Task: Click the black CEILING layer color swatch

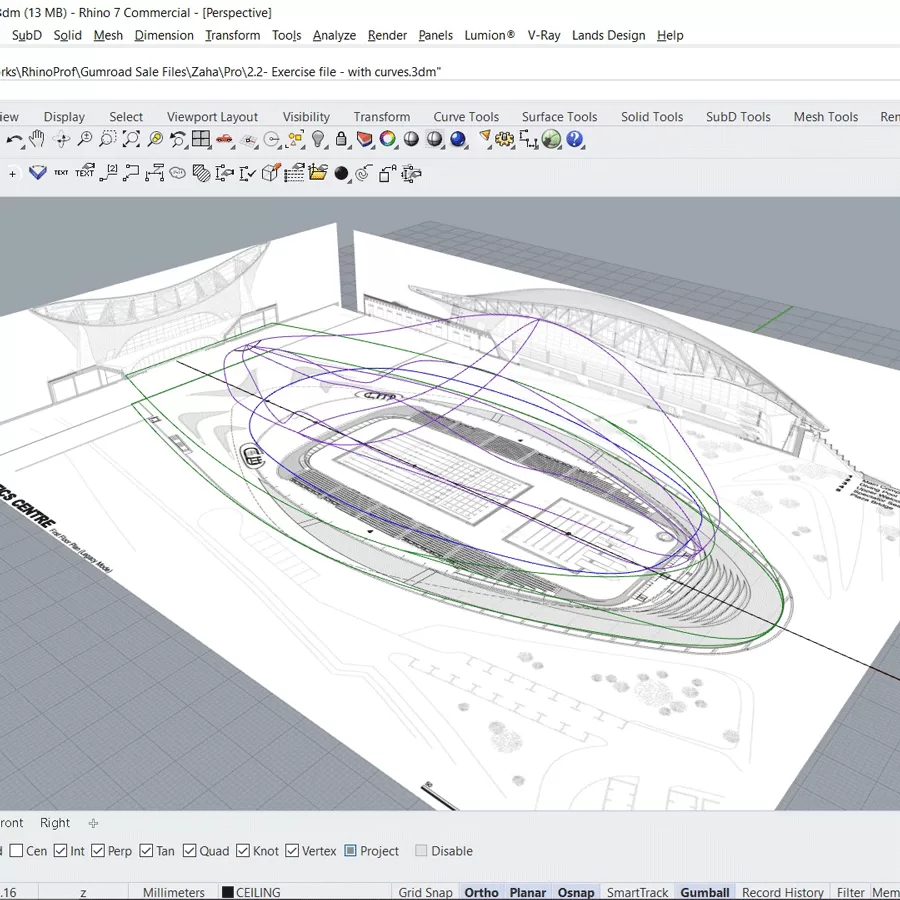Action: pyautogui.click(x=227, y=893)
